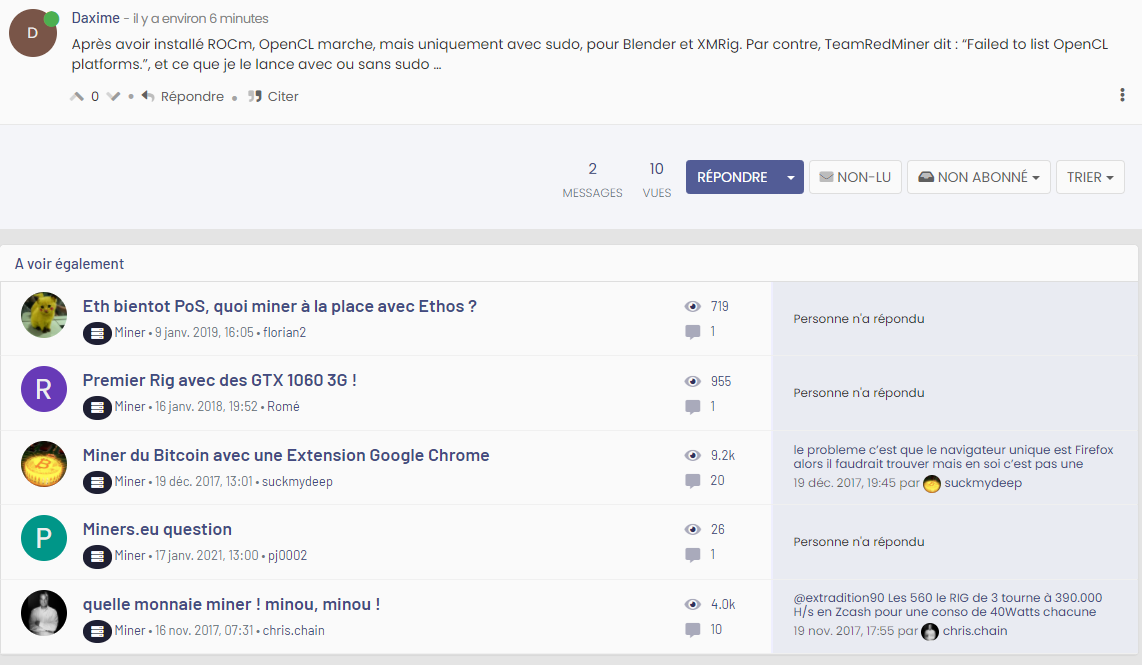
Task: Expand the arrow beside RÉPONDRE button
Action: 791,177
